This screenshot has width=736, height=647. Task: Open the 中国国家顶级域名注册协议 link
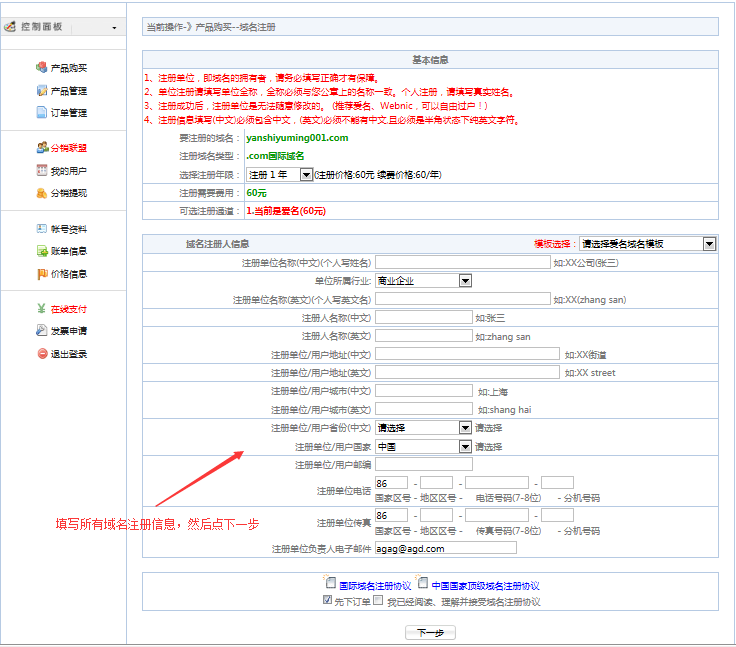coord(484,585)
